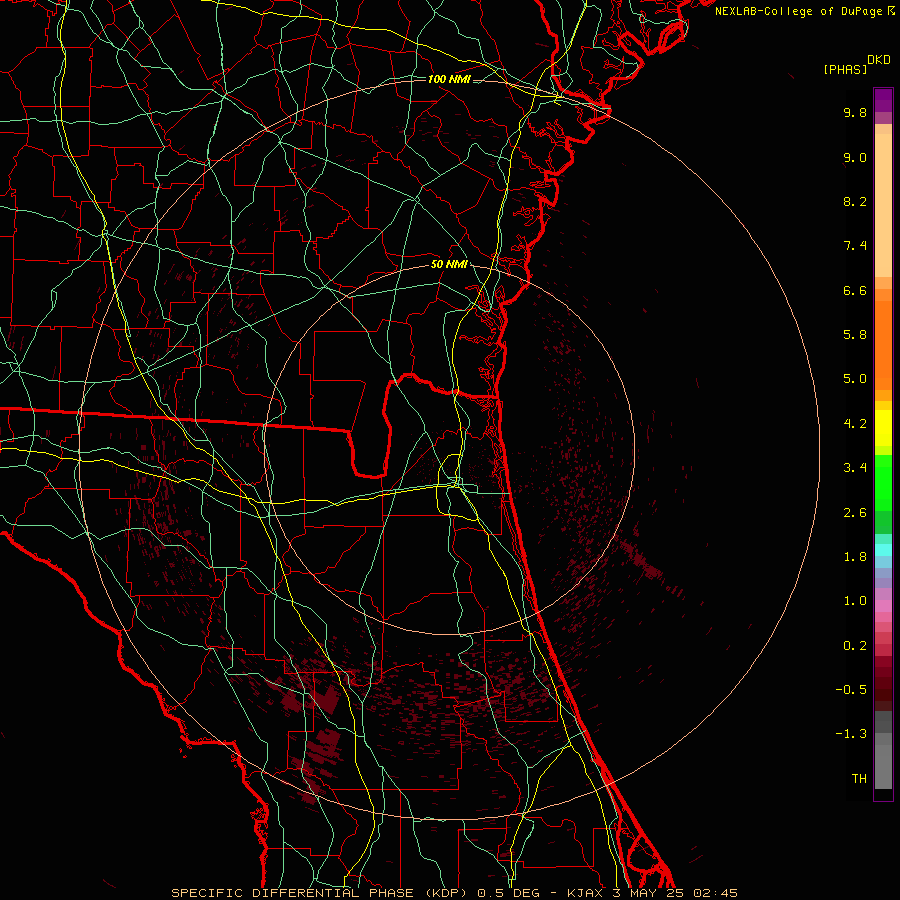The height and width of the screenshot is (900, 900).
Task: Click the 9.8 scale value
Action: (x=855, y=112)
